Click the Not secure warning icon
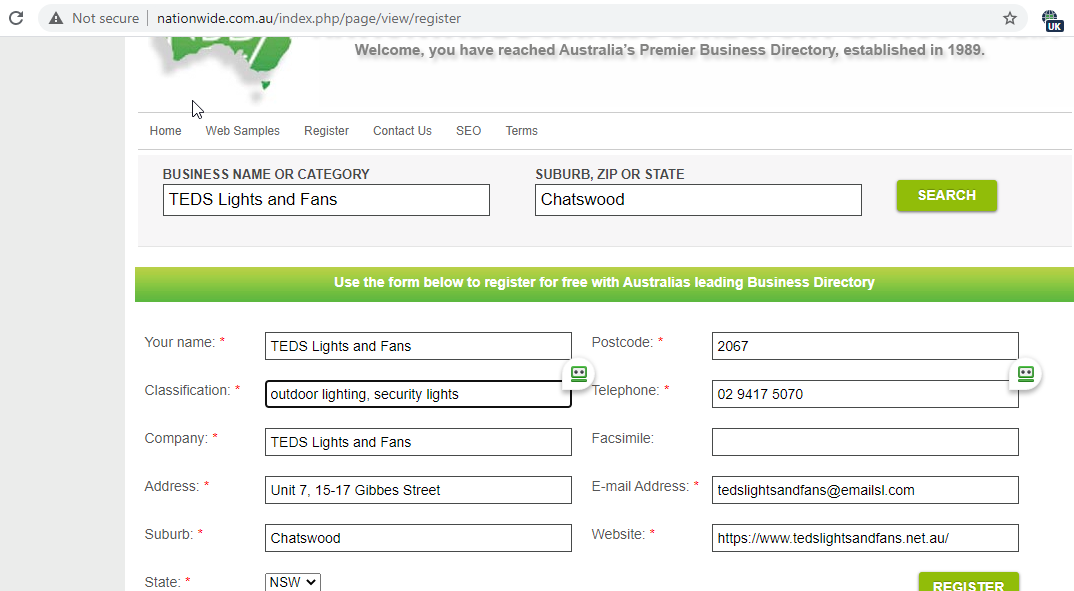The image size is (1074, 591). (x=56, y=18)
